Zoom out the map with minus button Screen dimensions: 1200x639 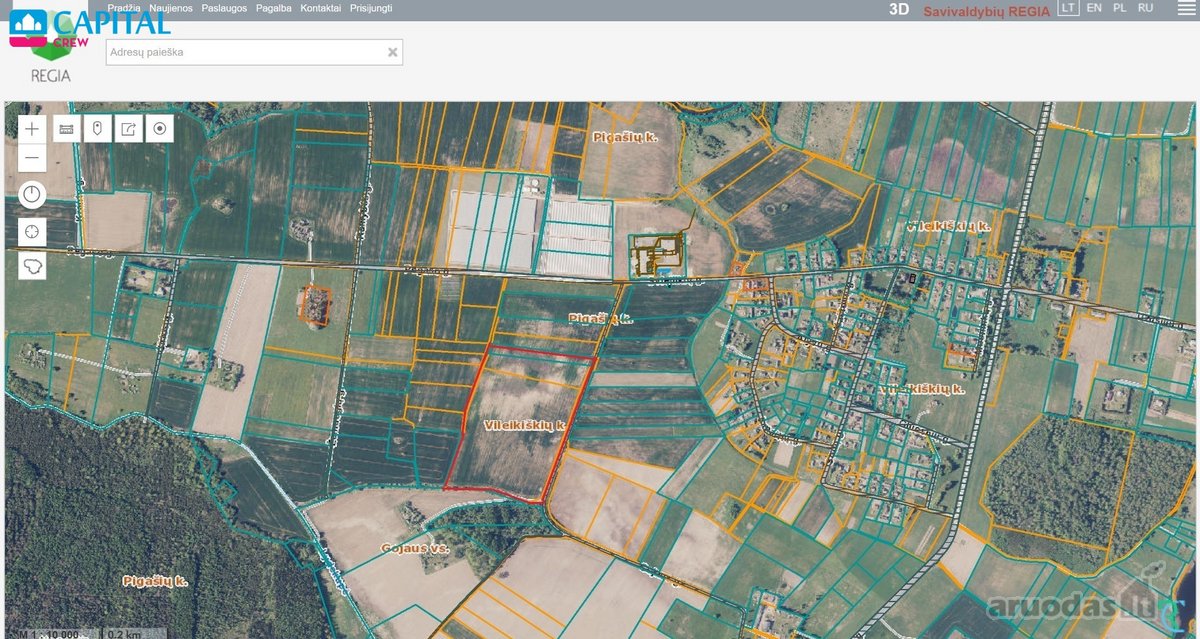click(x=32, y=158)
